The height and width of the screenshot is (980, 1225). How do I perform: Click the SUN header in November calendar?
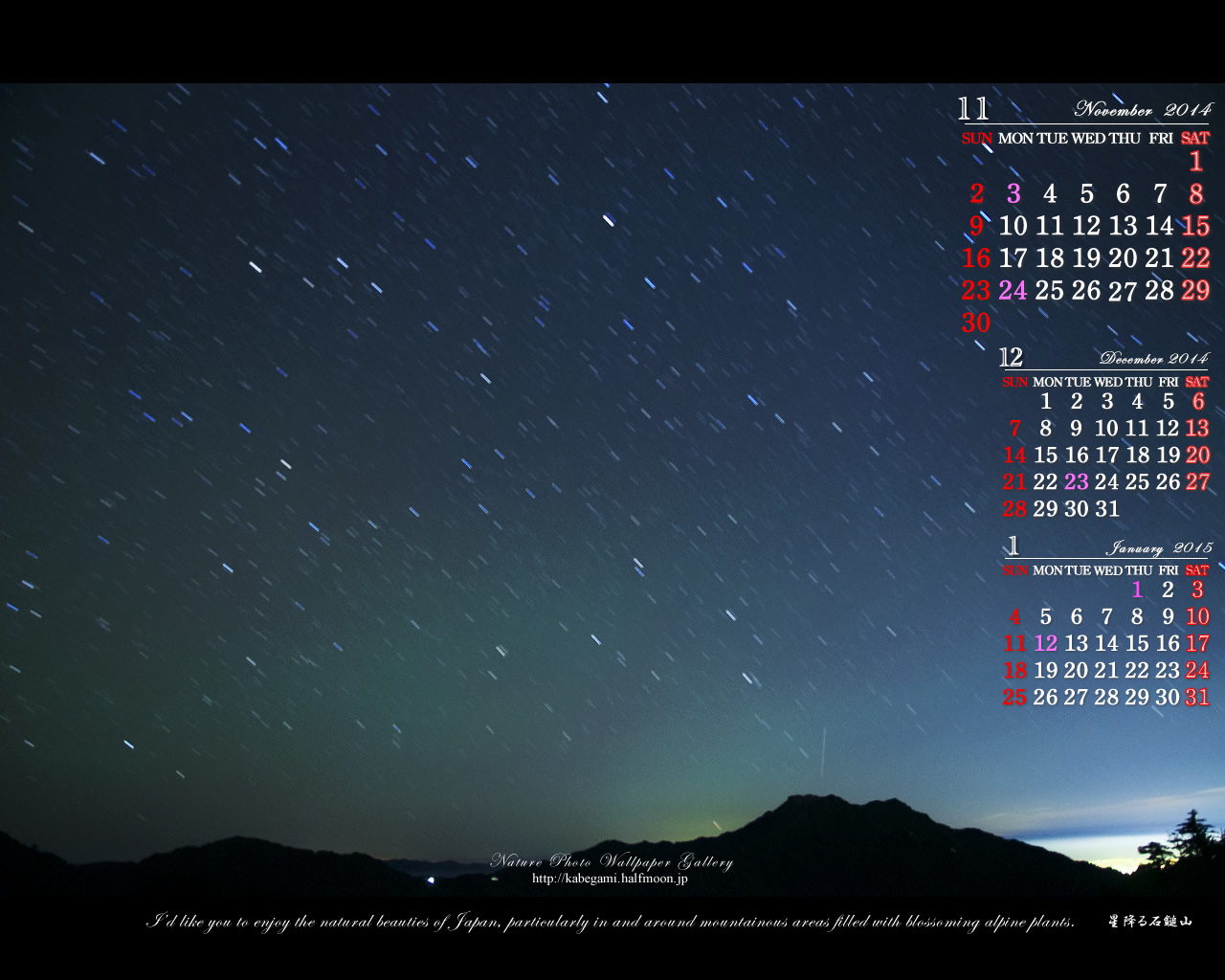tap(977, 138)
